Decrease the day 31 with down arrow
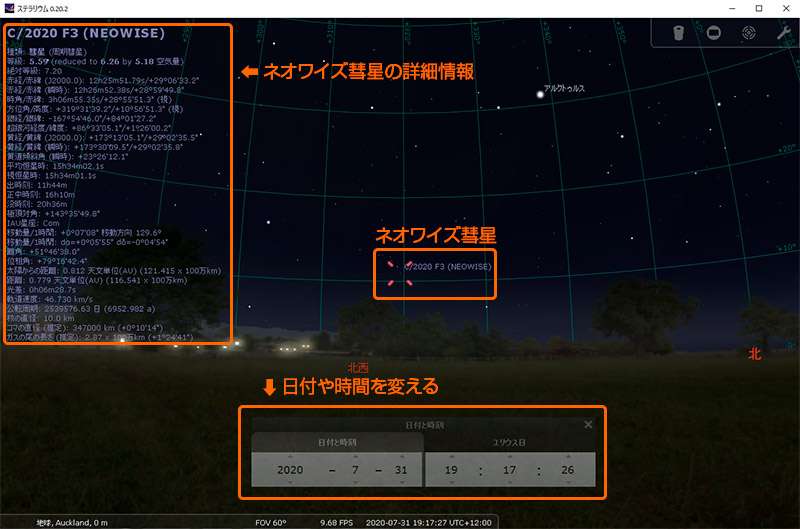 point(402,482)
